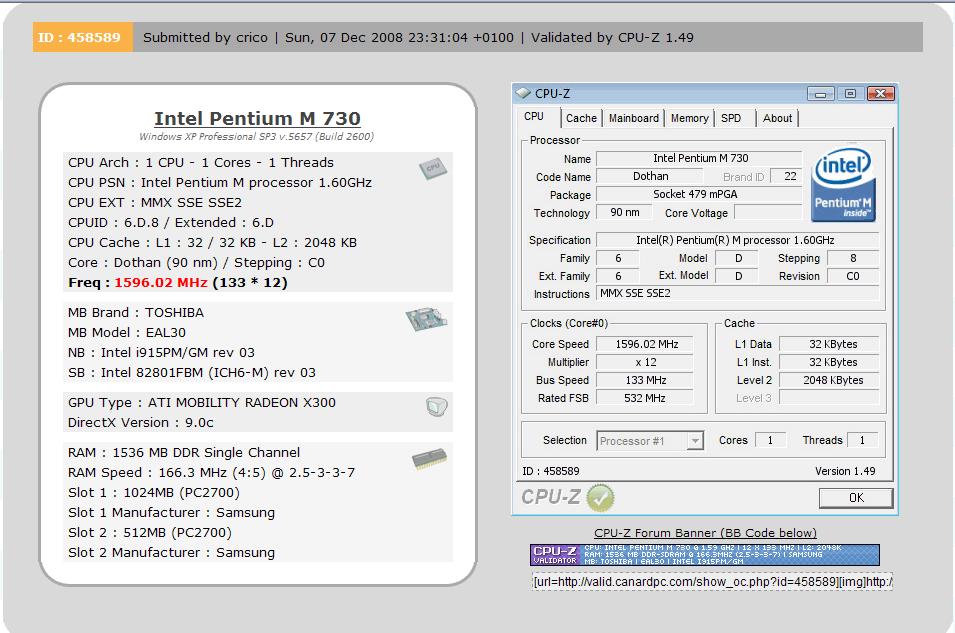Minimize the CPU-Z window
Viewport: 955px width, 633px height.
coord(820,94)
